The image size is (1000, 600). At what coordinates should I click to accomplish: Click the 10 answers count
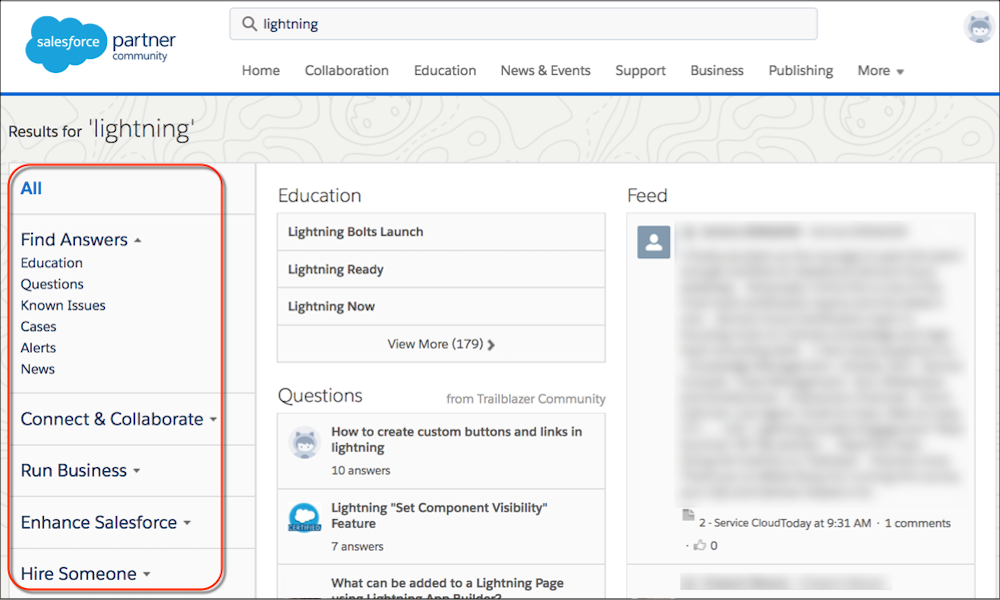coord(360,471)
